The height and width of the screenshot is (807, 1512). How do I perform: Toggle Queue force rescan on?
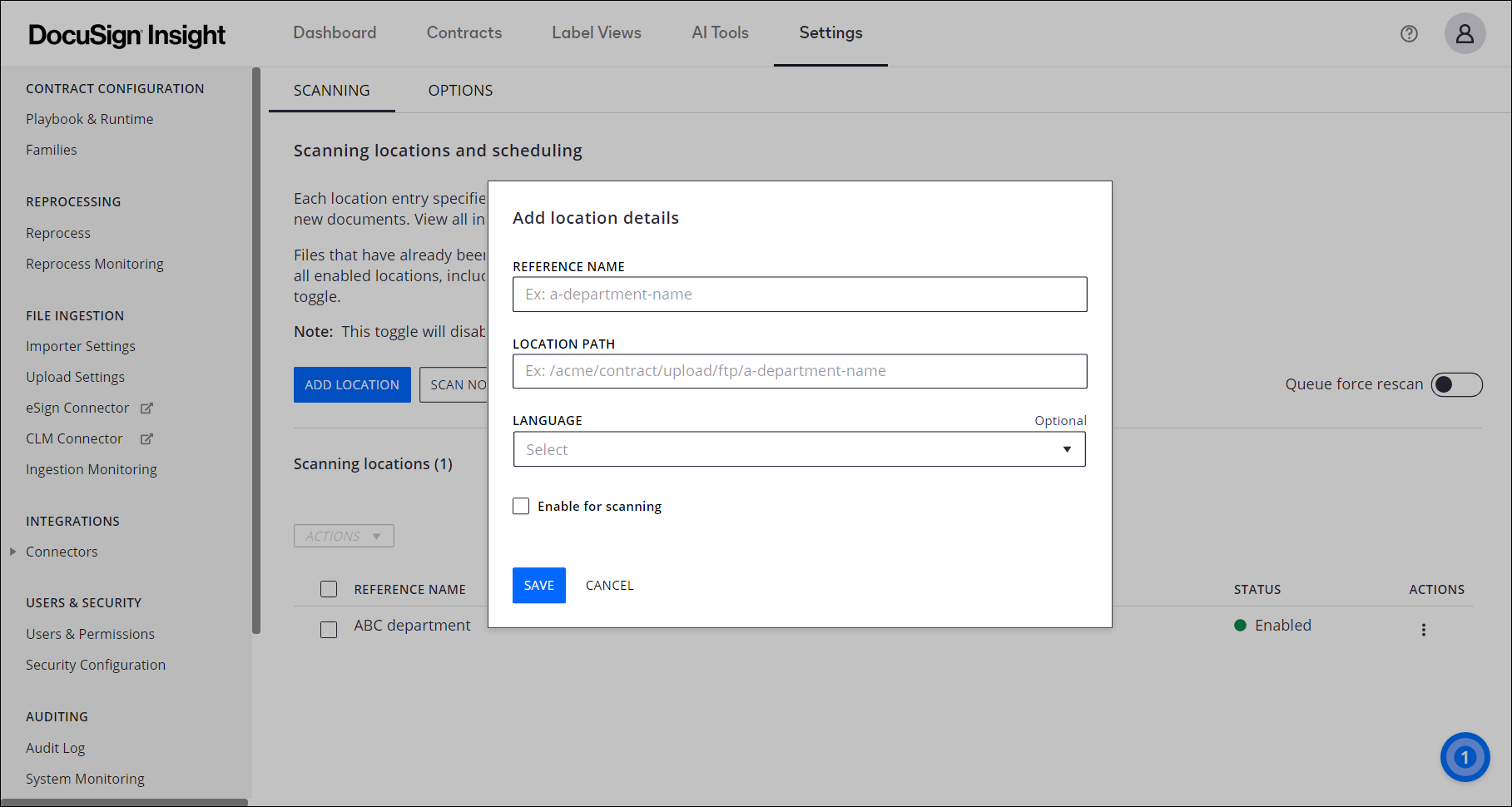(1456, 384)
